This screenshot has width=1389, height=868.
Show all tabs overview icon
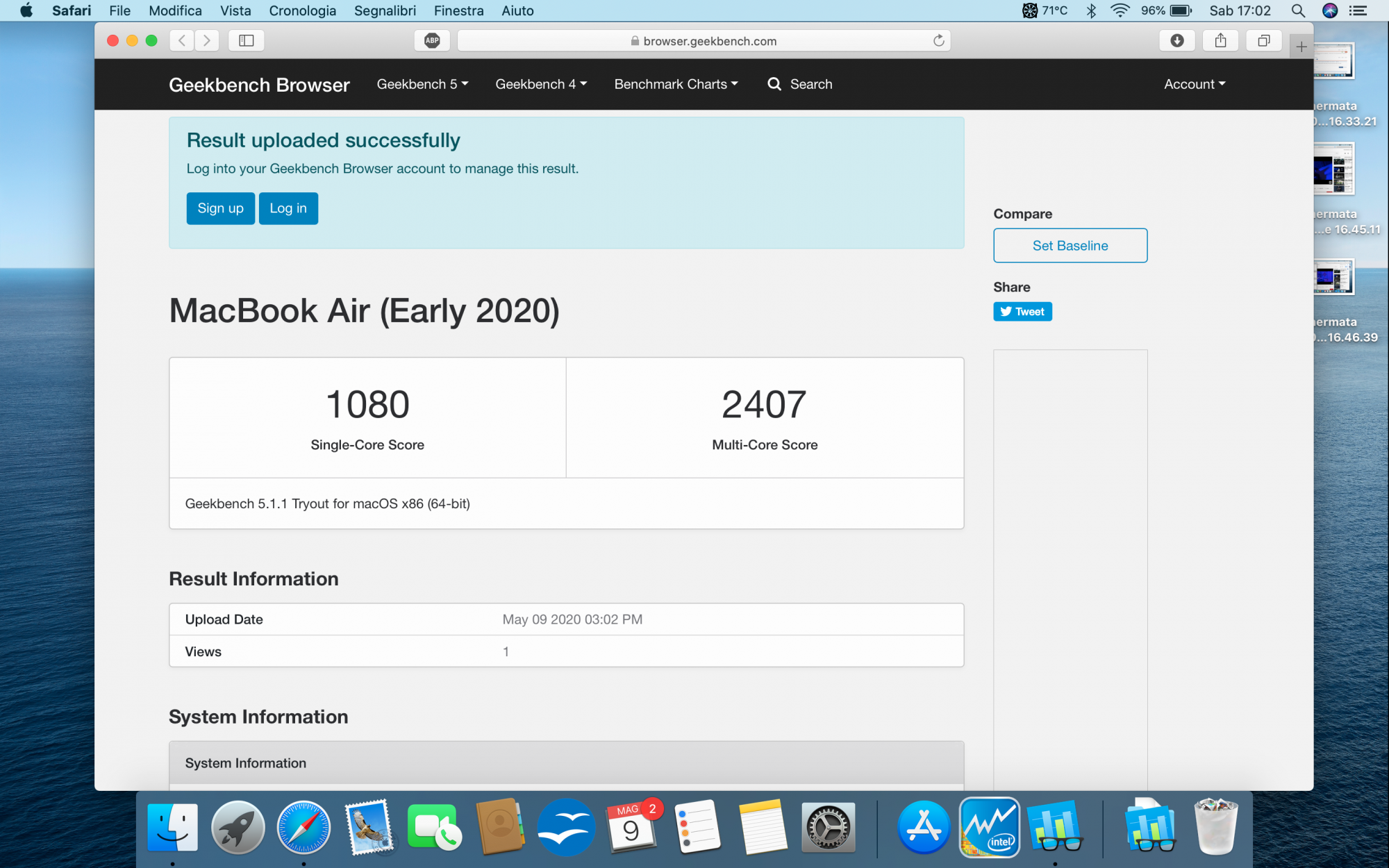point(1264,40)
